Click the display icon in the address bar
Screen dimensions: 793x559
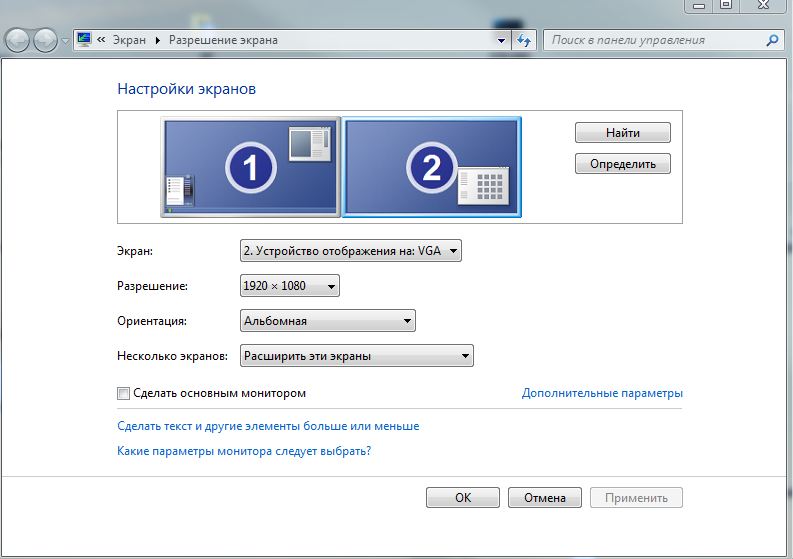click(x=84, y=40)
